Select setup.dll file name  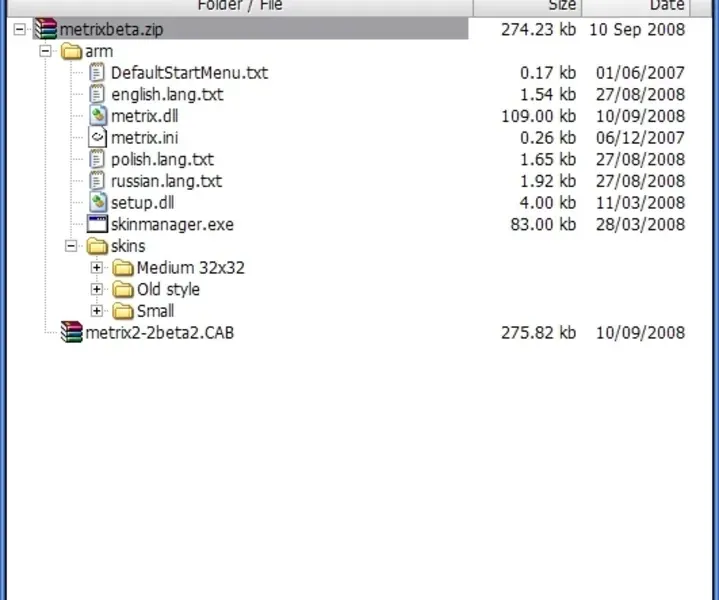click(143, 203)
